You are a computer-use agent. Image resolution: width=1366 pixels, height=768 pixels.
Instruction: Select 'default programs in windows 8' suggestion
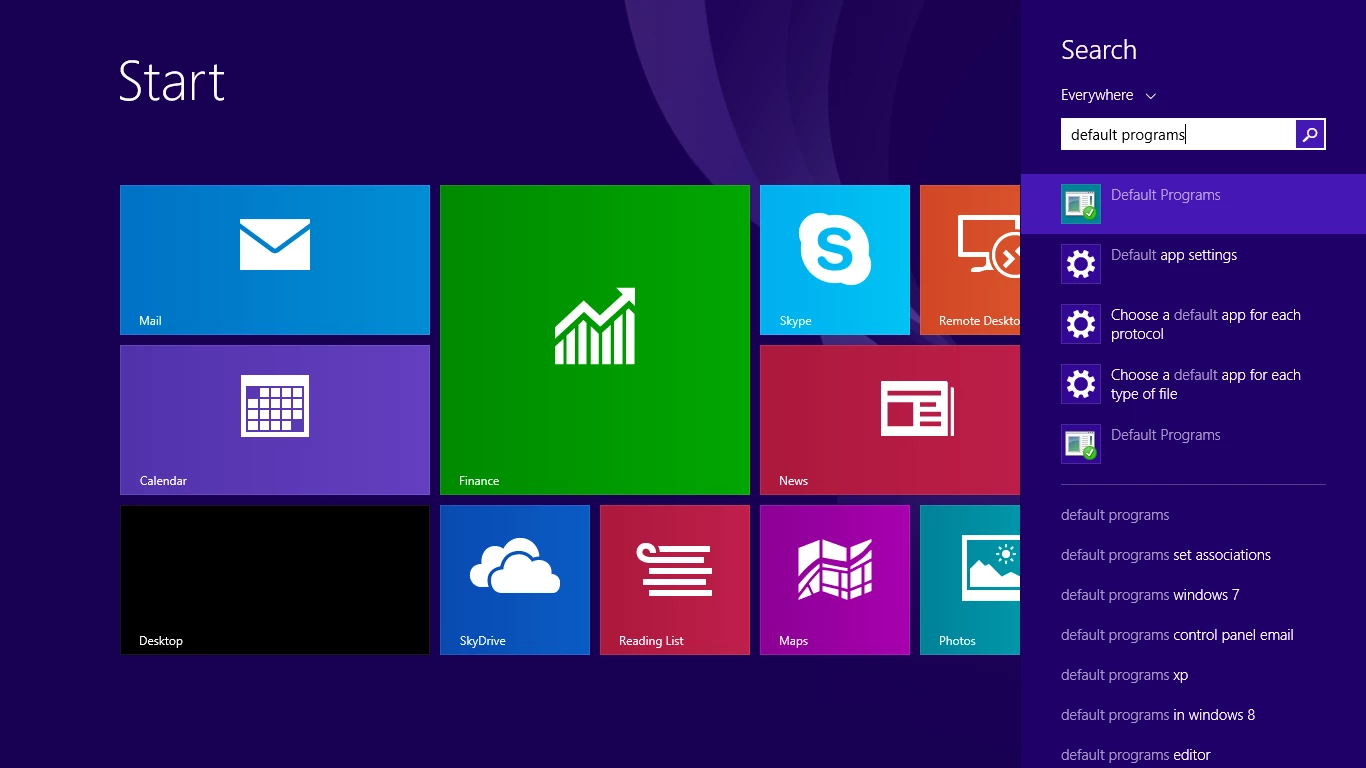pyautogui.click(x=1158, y=715)
